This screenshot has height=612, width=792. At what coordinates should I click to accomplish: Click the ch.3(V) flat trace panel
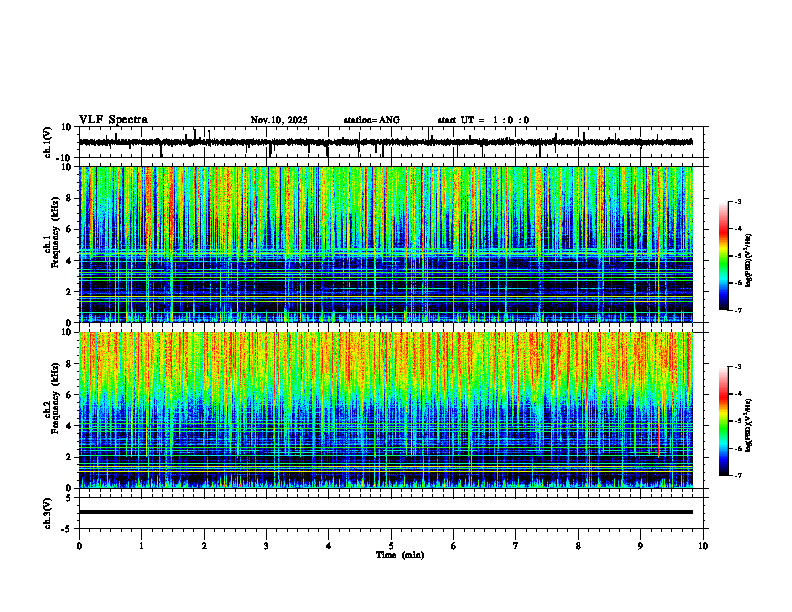[x=393, y=513]
